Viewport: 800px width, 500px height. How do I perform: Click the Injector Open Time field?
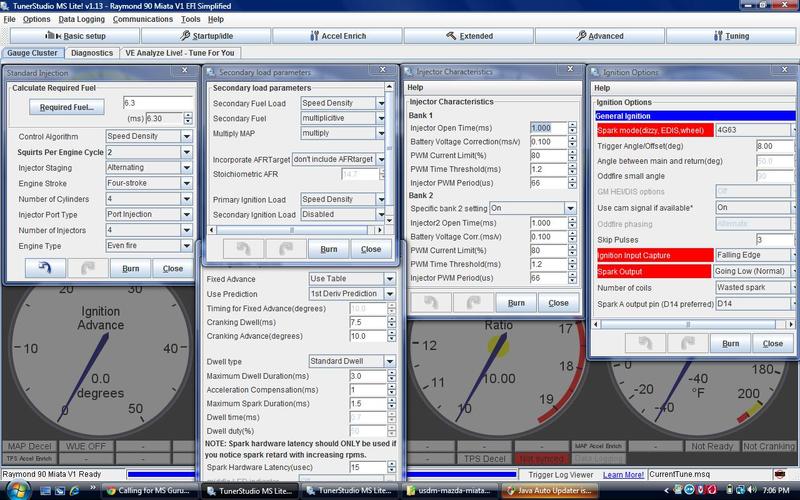(546, 128)
